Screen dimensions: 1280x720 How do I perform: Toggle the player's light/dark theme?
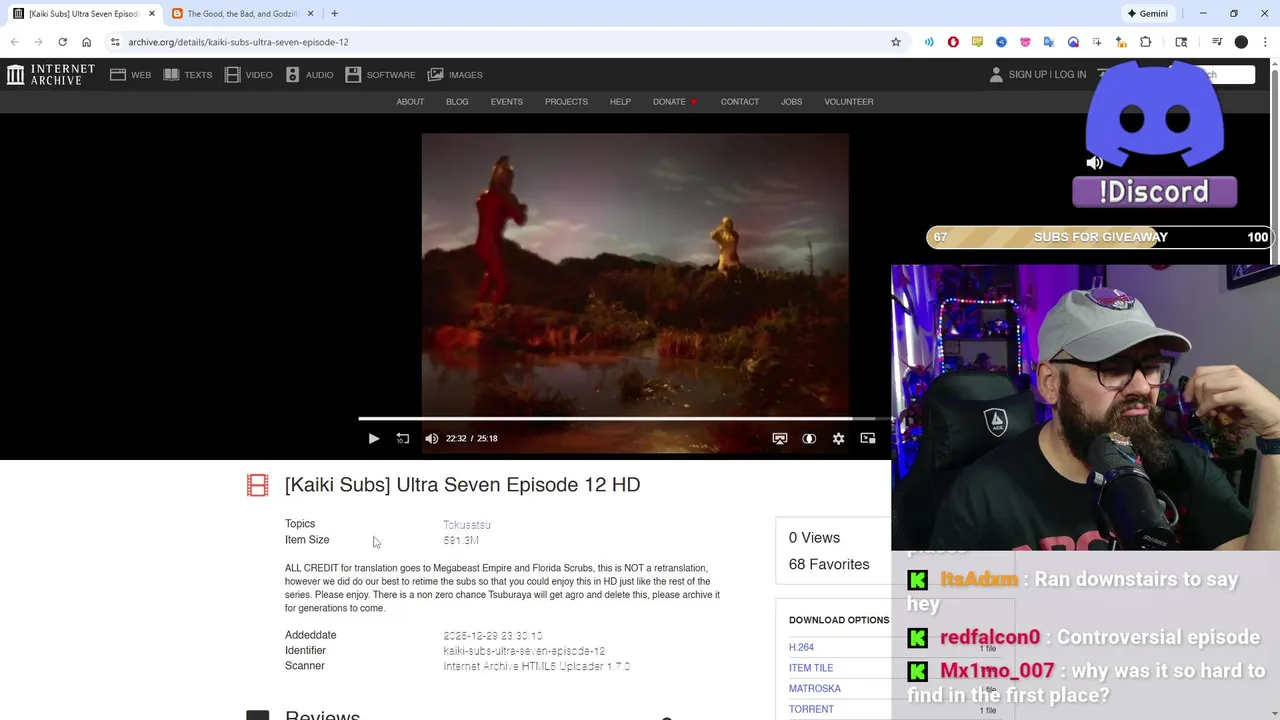809,438
